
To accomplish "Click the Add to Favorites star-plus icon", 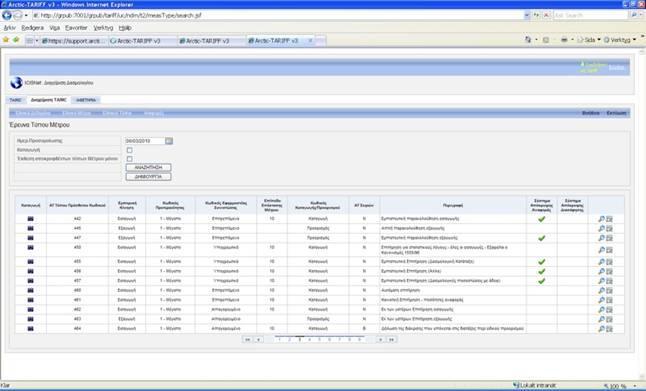I will pos(16,40).
